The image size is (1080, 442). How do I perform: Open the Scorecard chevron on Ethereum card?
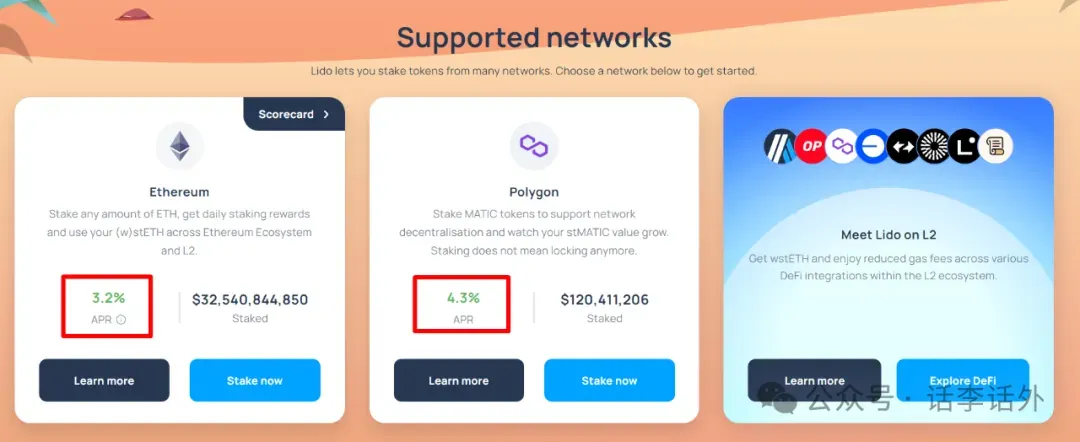click(326, 114)
